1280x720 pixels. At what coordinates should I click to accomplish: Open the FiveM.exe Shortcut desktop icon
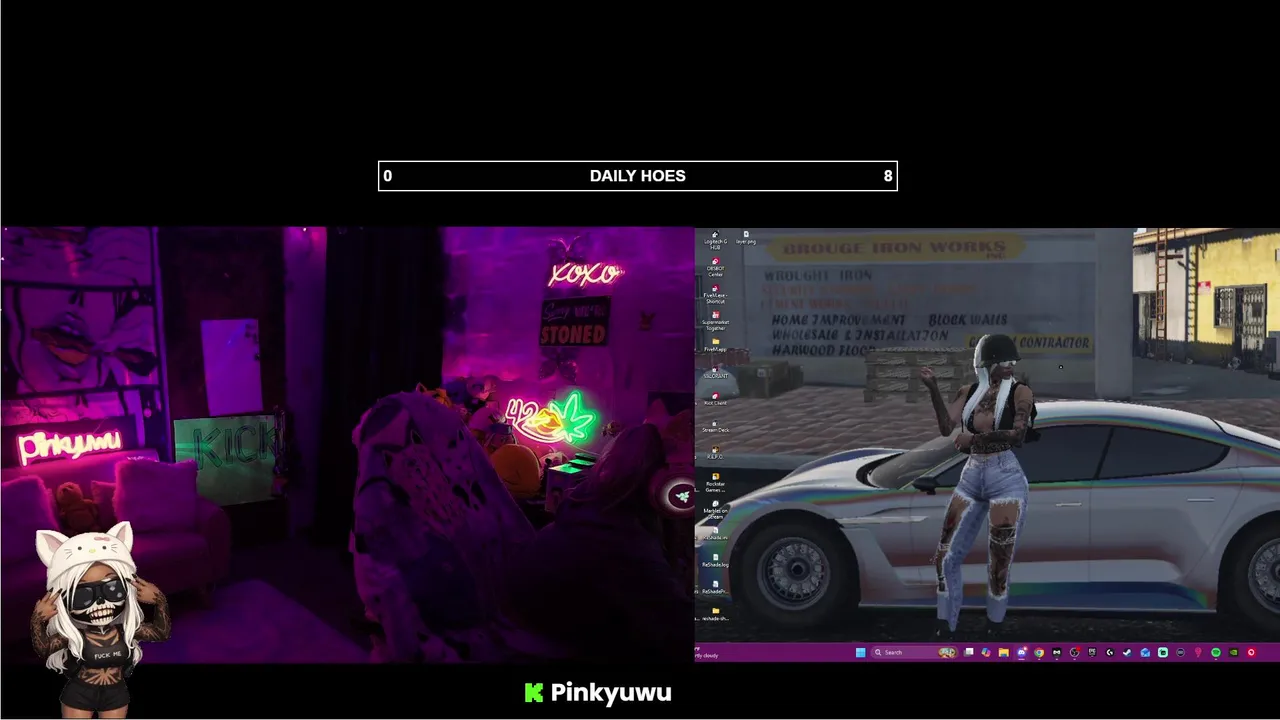click(716, 293)
